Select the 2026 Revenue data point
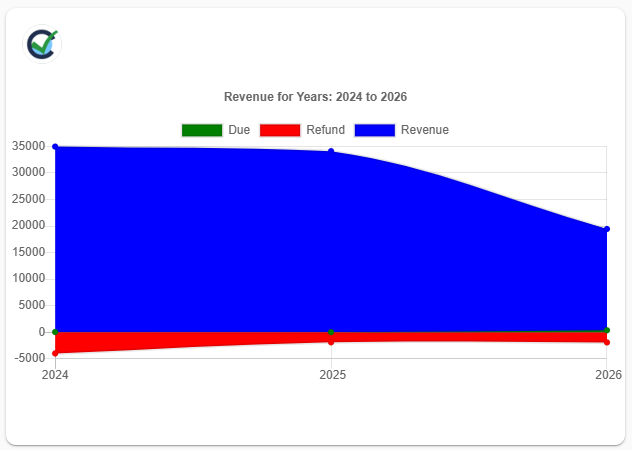 (x=607, y=229)
